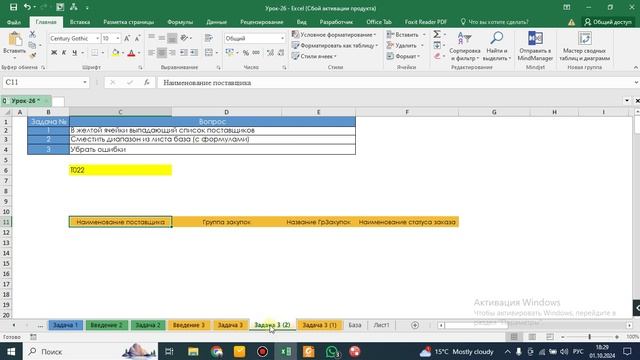Image resolution: width=640 pixels, height=360 pixels.
Task: Increase font size with larger A icon
Action: [x=127, y=38]
